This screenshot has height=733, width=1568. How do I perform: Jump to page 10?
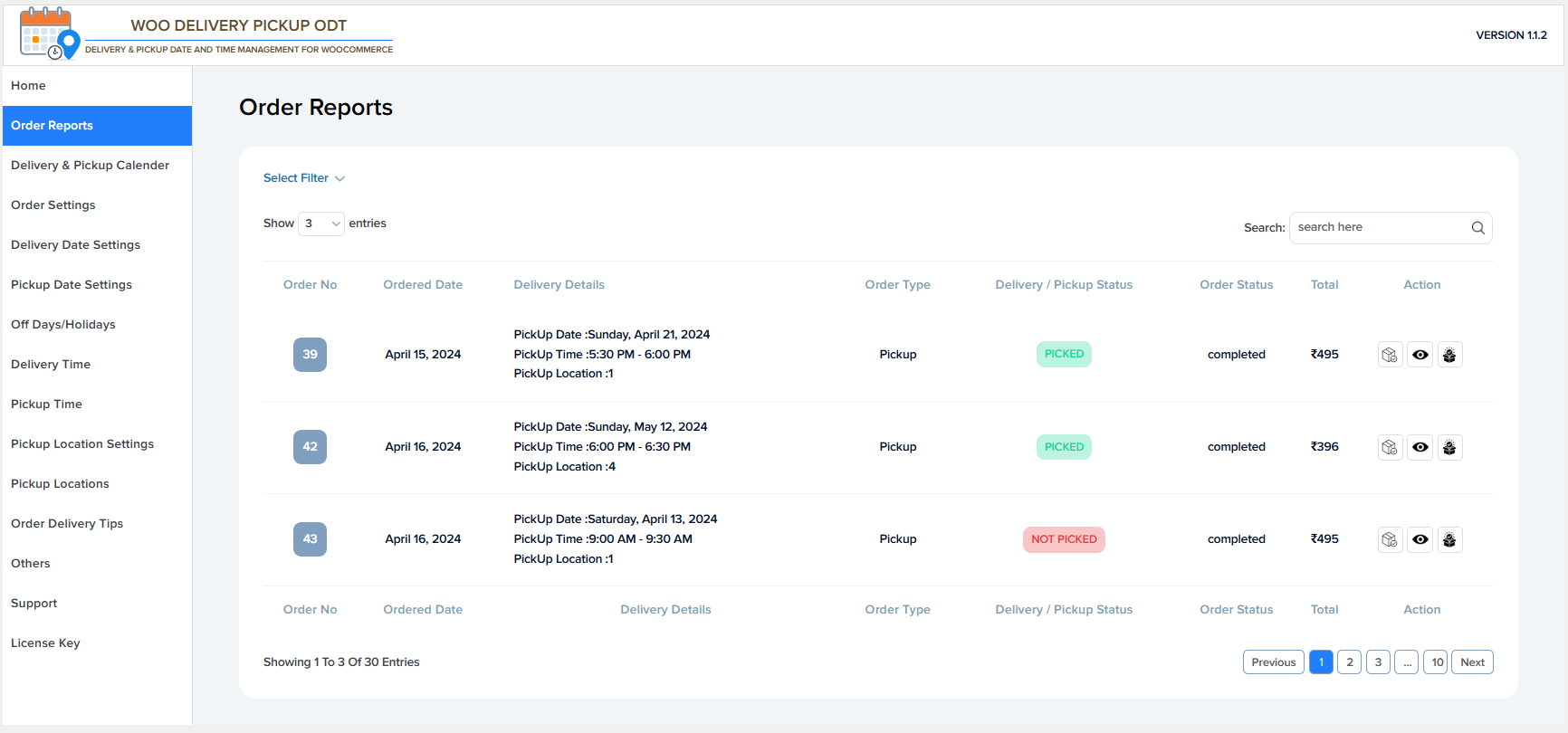coord(1437,662)
